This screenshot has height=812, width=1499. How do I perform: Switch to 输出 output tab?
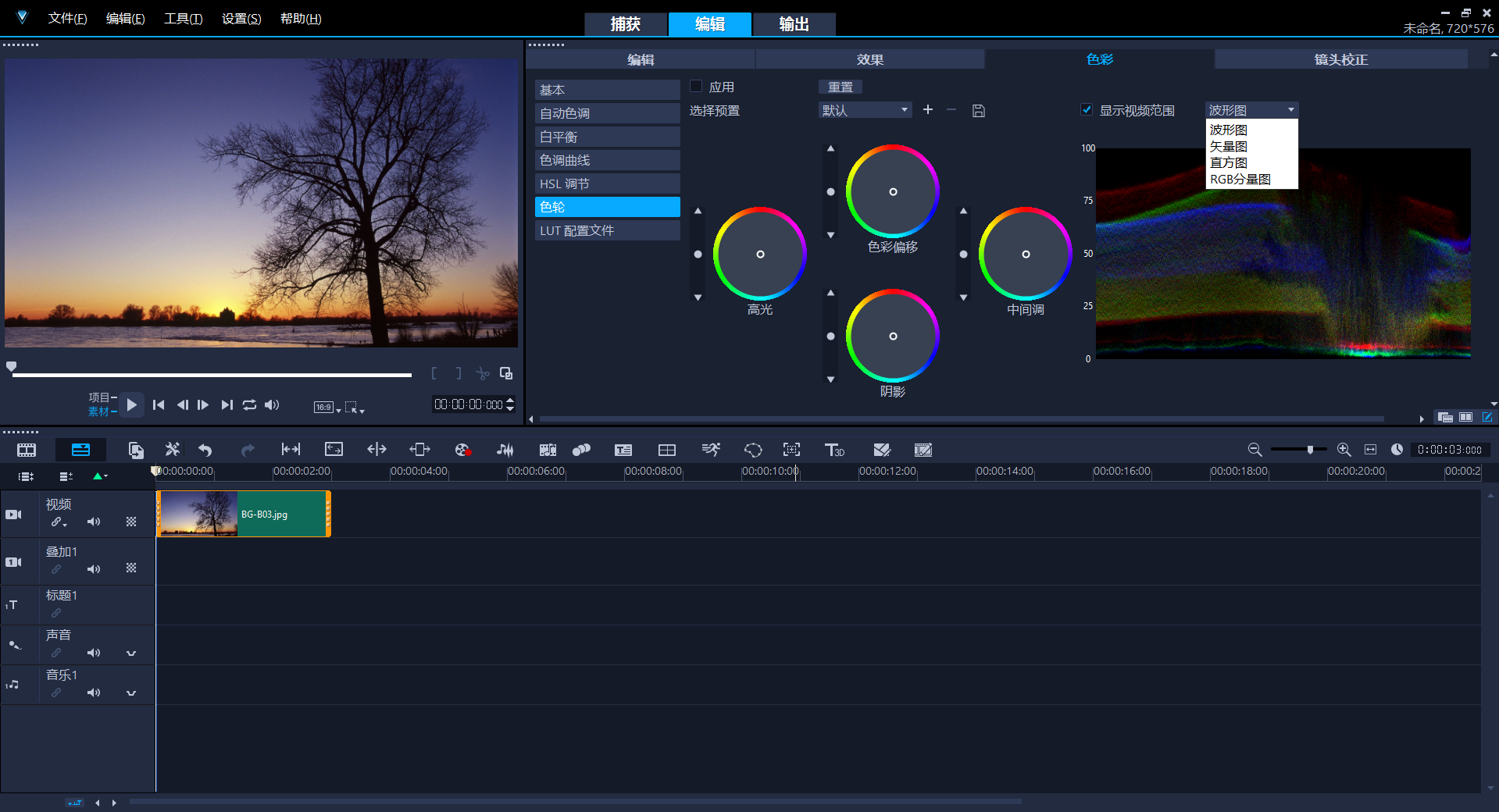point(794,24)
